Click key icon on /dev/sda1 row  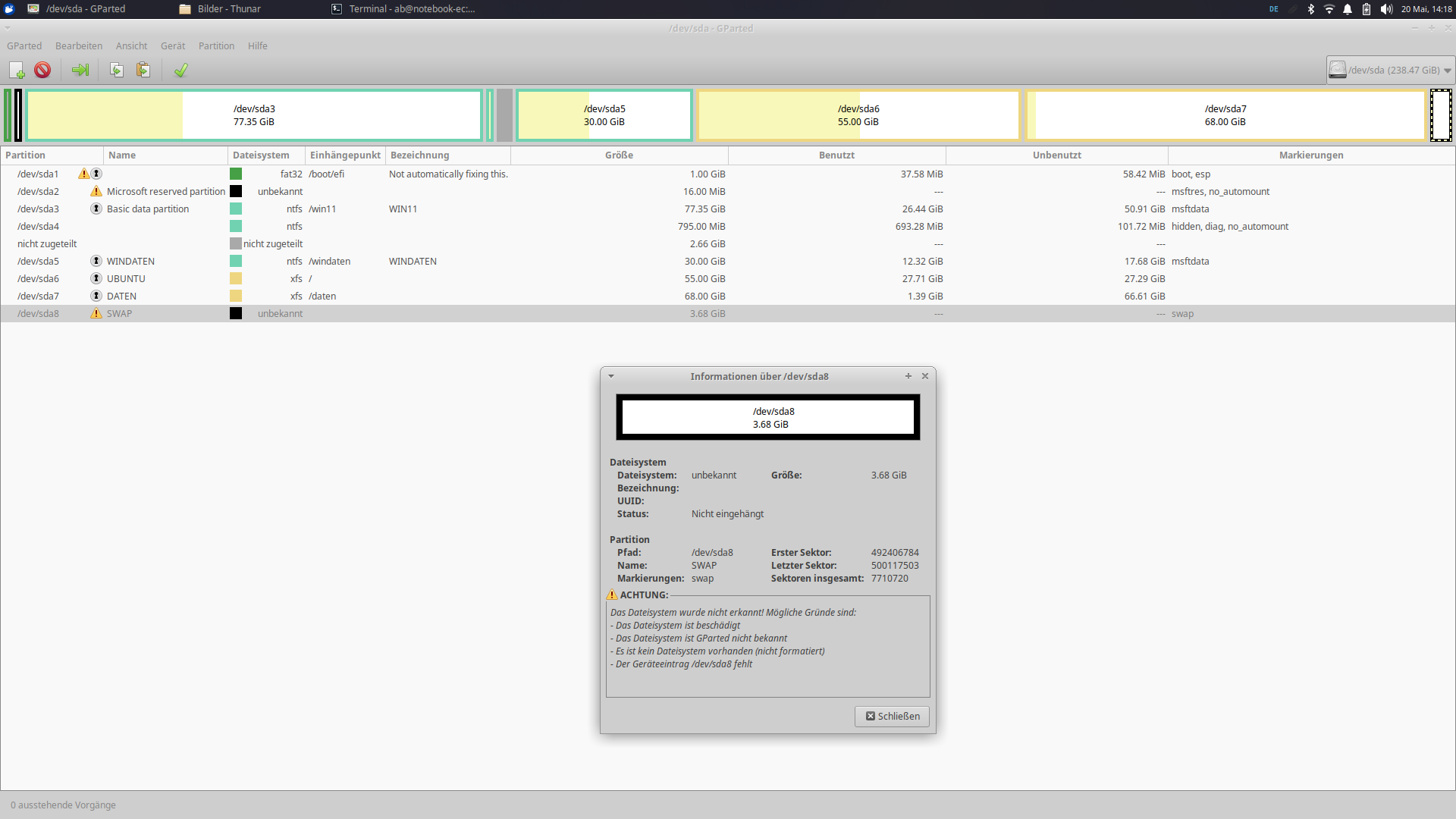[96, 174]
